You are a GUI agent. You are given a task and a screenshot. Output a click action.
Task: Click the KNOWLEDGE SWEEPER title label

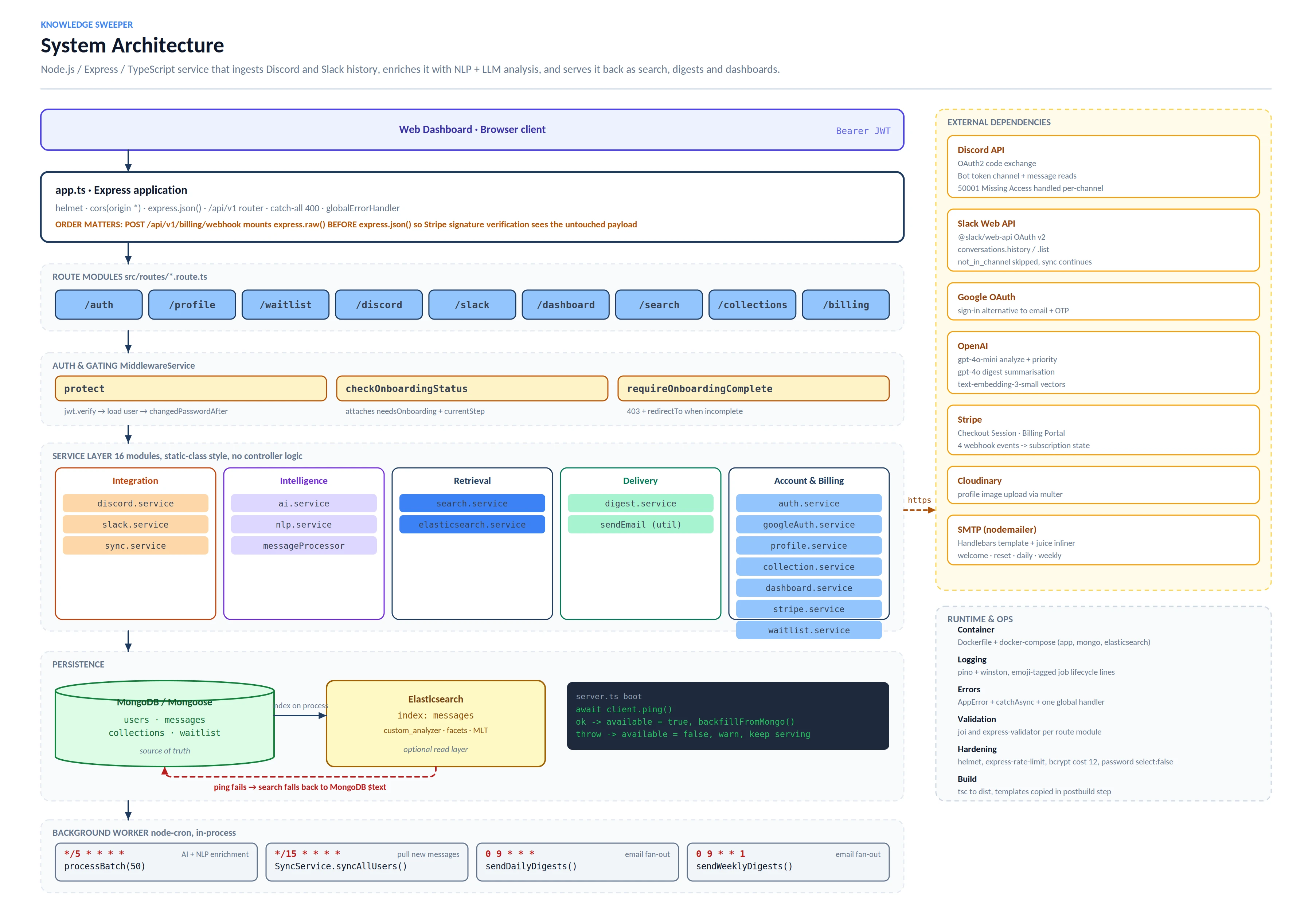86,24
